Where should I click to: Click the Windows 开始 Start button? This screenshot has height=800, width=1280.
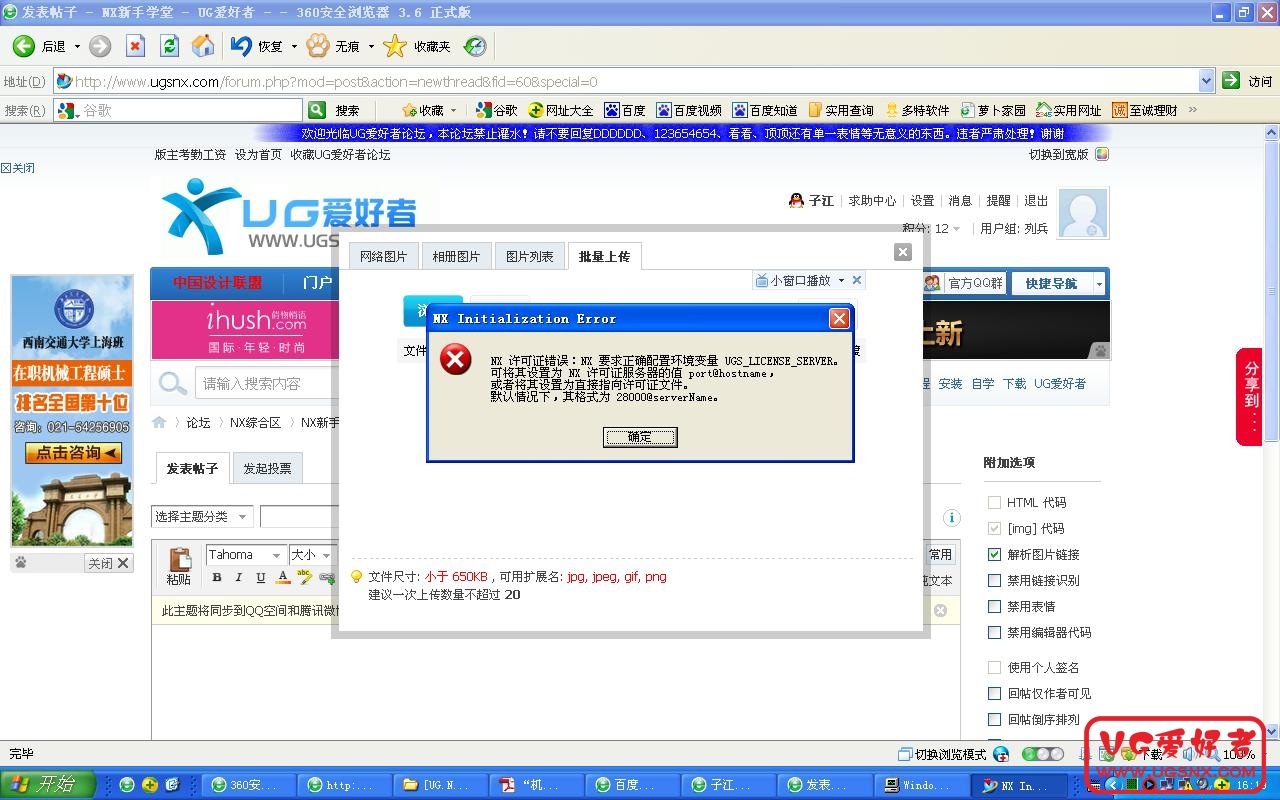click(x=47, y=785)
